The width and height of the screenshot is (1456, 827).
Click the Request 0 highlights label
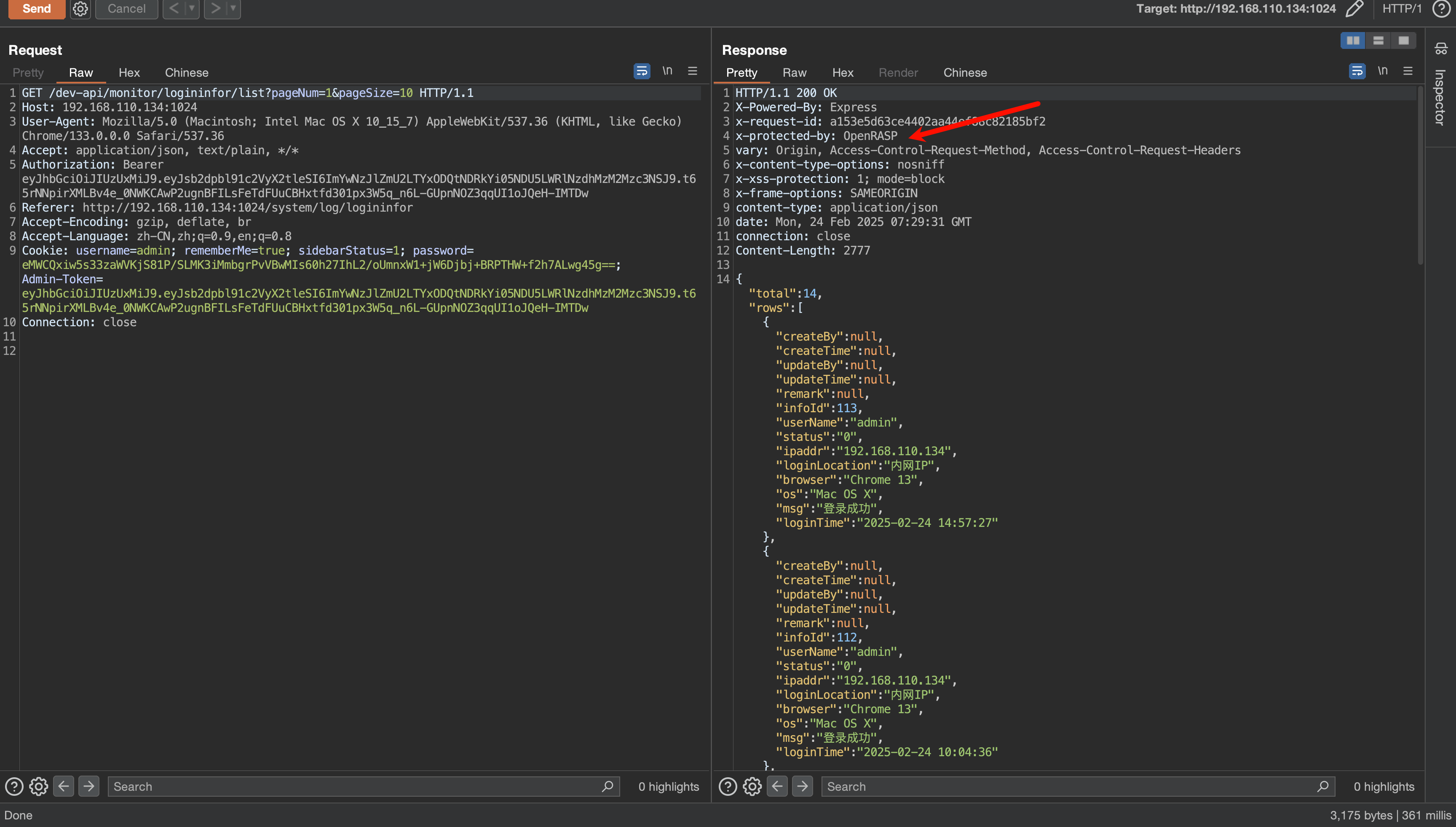pyautogui.click(x=669, y=787)
